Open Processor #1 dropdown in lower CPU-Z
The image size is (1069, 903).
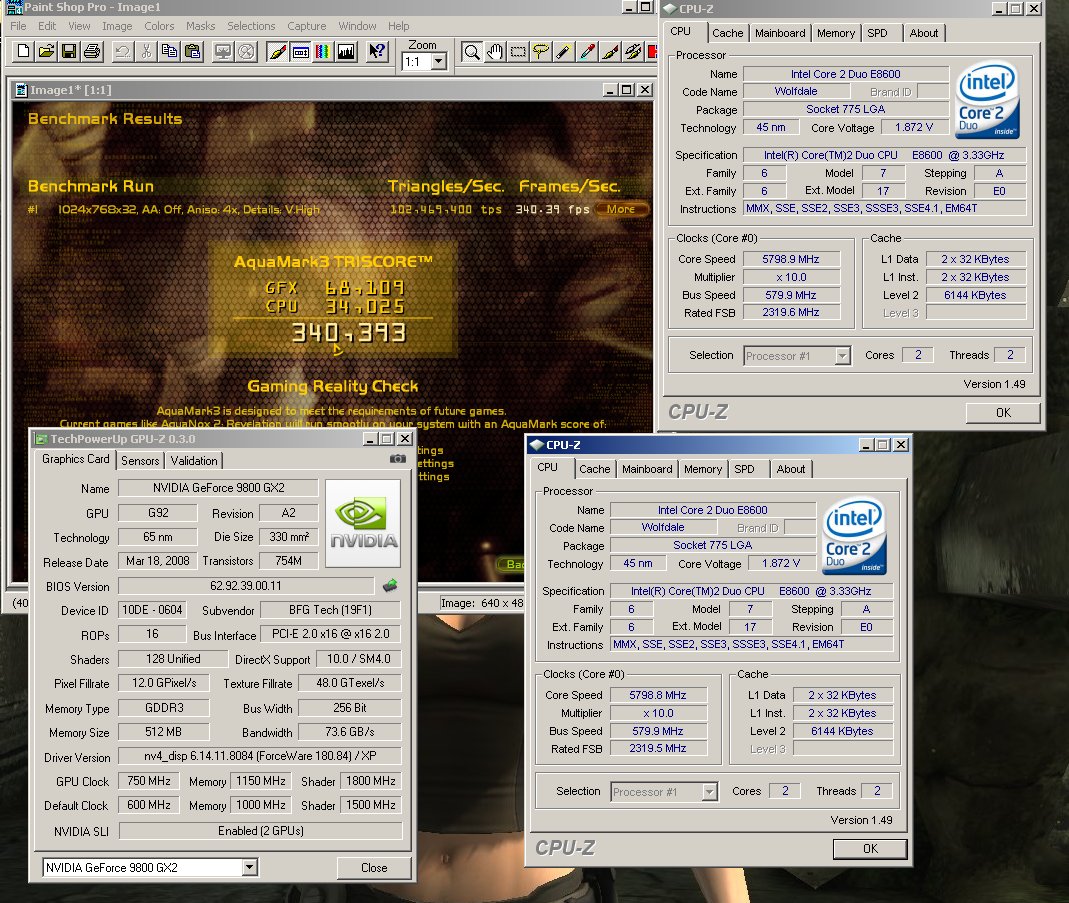pyautogui.click(x=710, y=792)
